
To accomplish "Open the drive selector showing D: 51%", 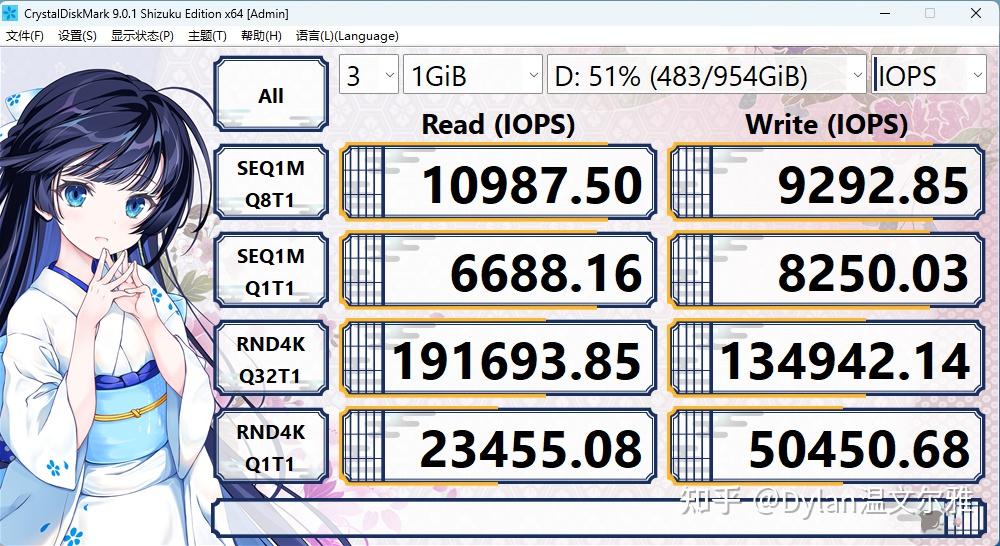I will (706, 75).
